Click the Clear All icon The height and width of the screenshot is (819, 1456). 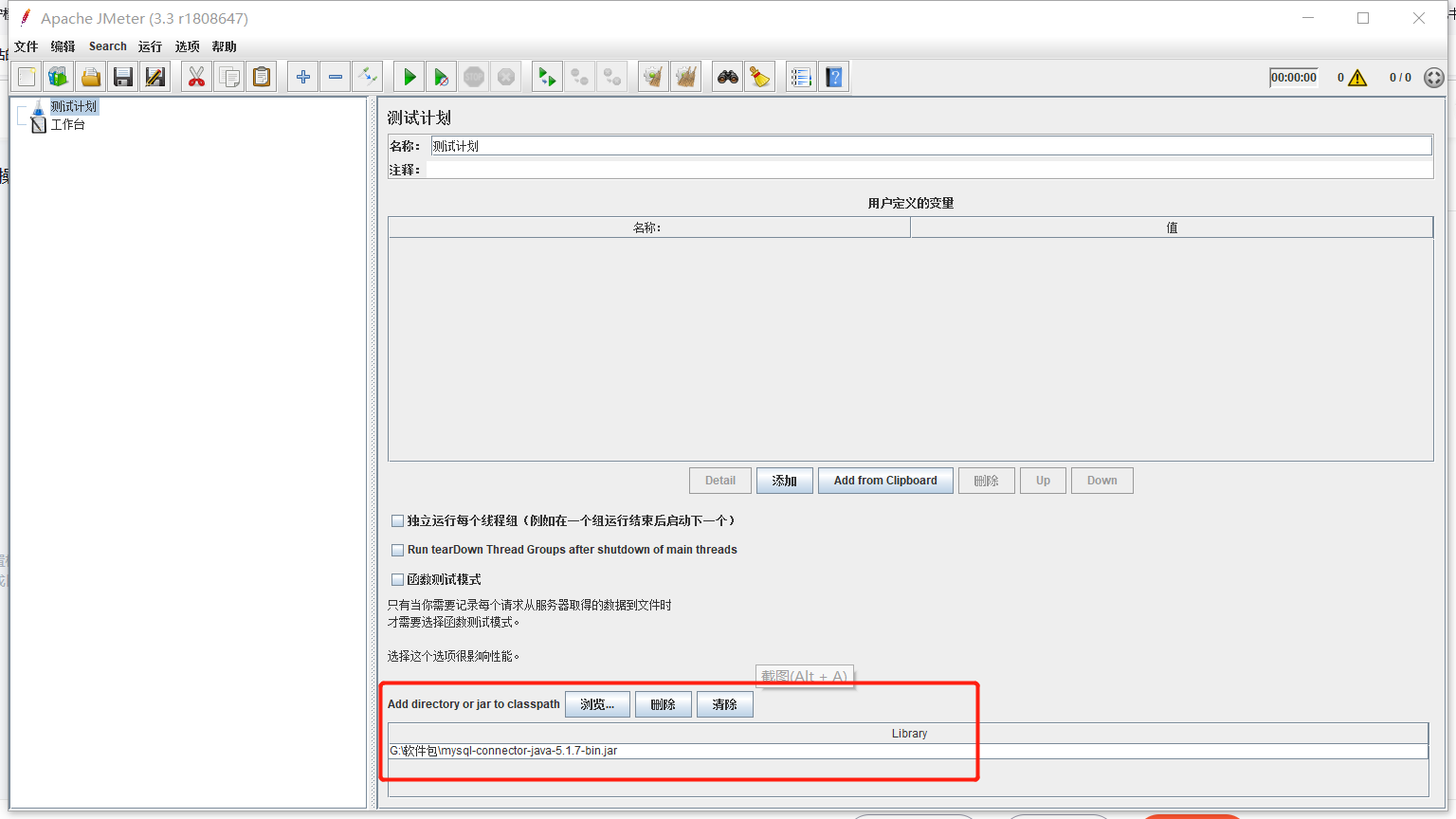(x=685, y=77)
